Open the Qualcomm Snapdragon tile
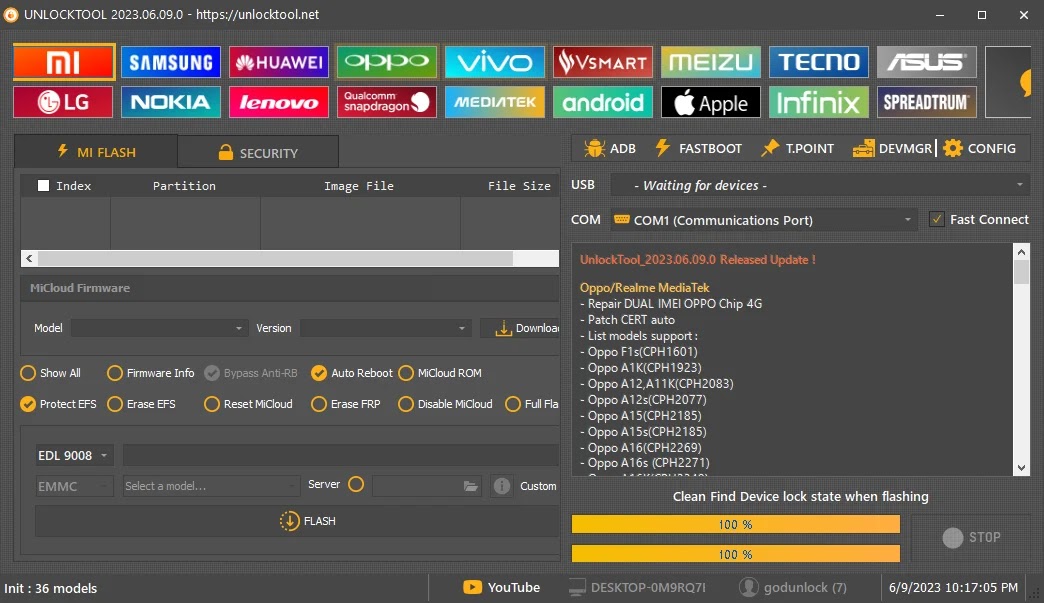Image resolution: width=1044 pixels, height=603 pixels. tap(387, 102)
